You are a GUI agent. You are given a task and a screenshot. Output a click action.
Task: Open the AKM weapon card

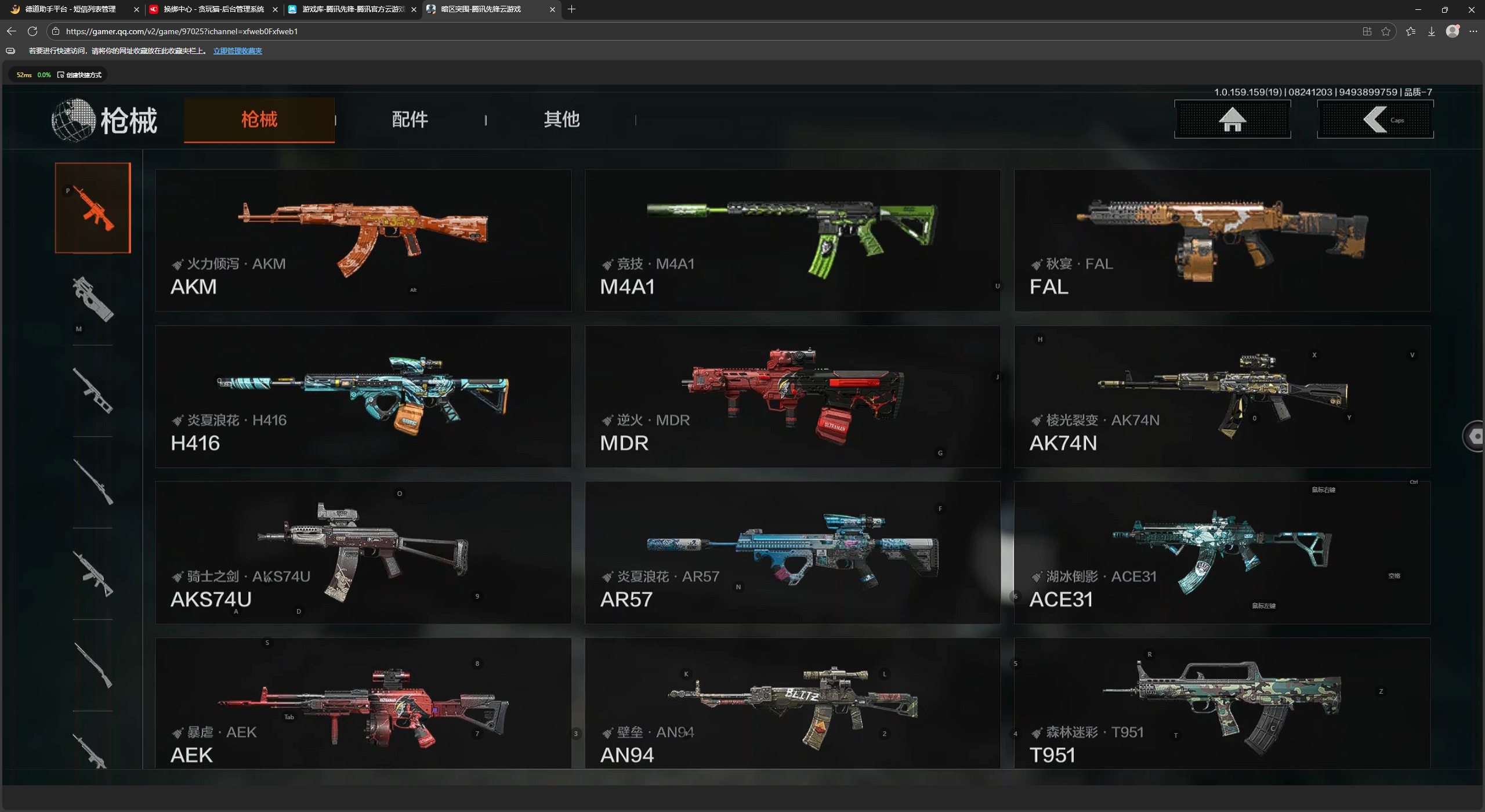363,240
